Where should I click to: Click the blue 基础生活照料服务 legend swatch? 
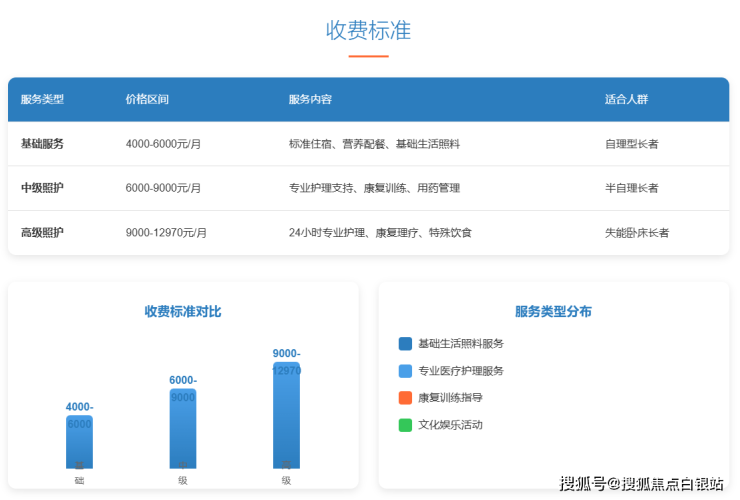(x=405, y=344)
